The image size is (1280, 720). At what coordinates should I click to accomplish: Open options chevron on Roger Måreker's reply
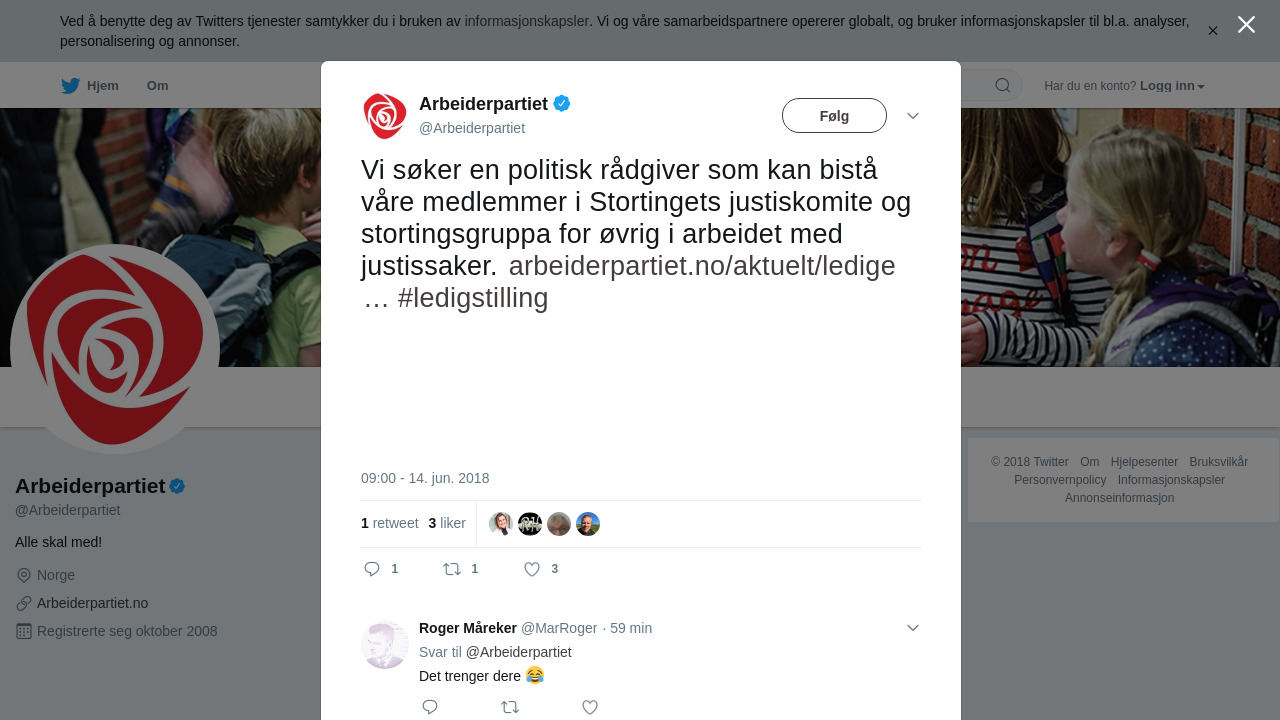coord(913,628)
